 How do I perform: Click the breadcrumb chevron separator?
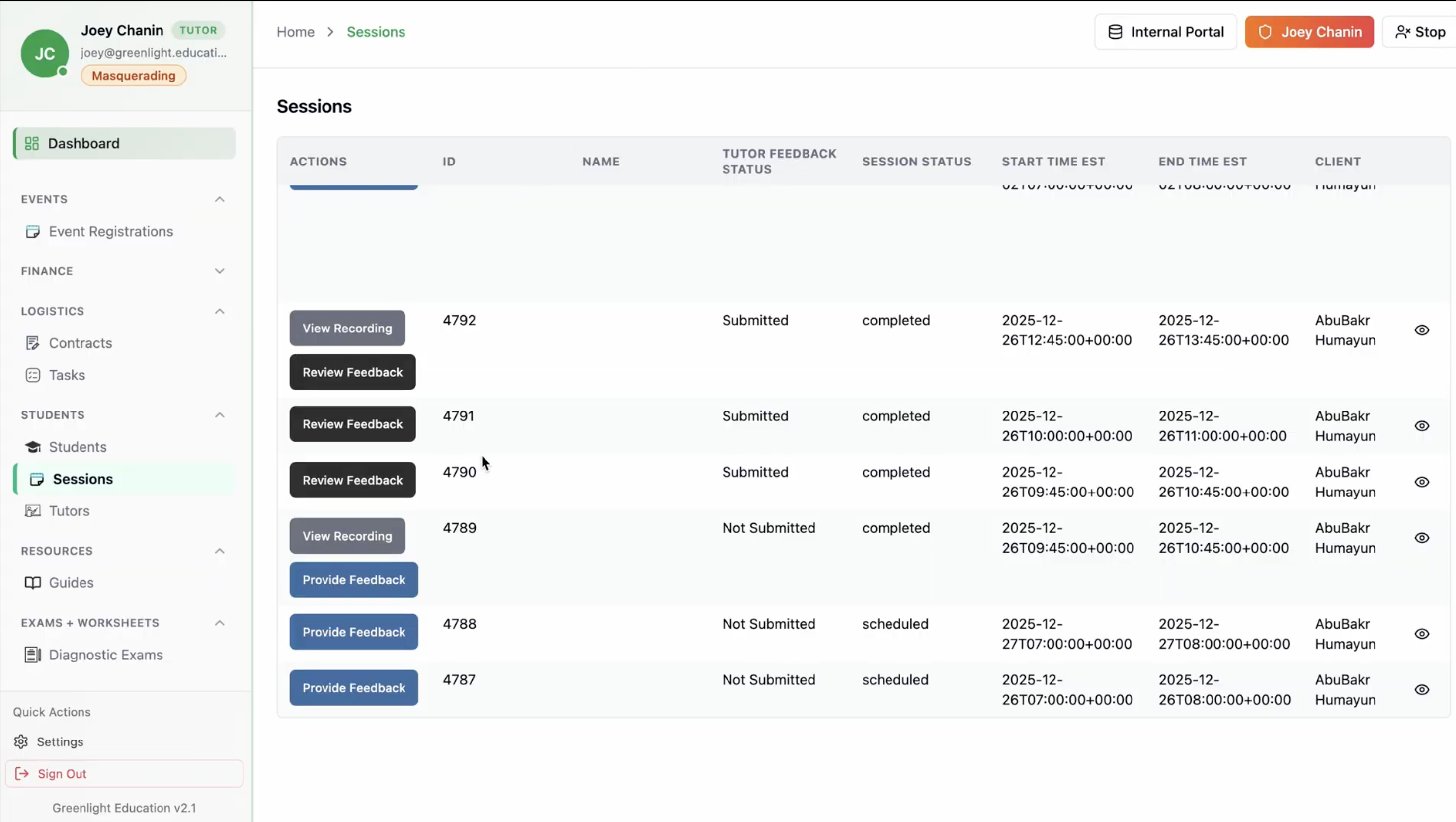point(330,32)
